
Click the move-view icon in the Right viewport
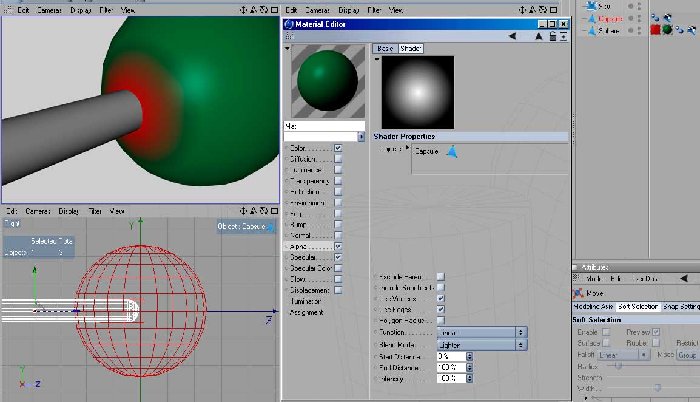[243, 210]
